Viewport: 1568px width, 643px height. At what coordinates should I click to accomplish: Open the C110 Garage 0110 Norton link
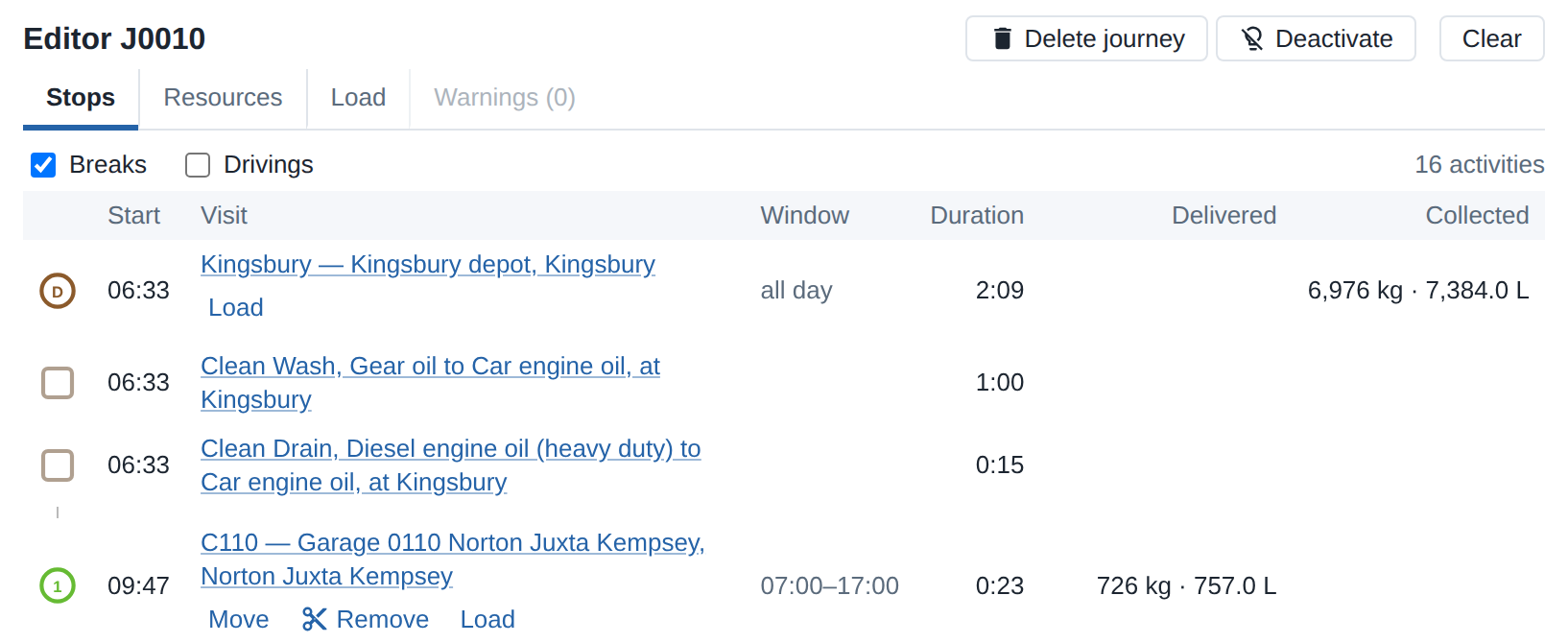click(x=453, y=560)
